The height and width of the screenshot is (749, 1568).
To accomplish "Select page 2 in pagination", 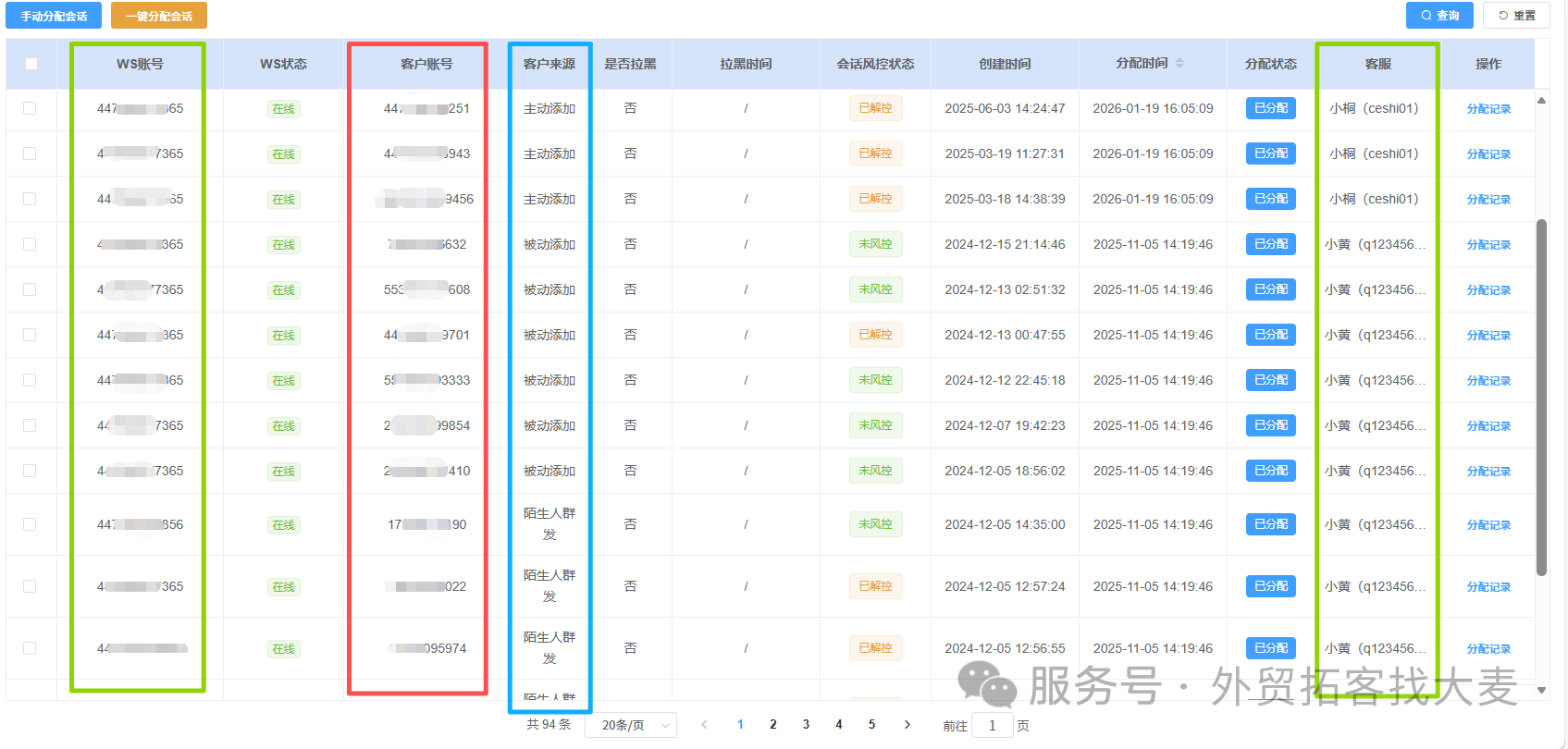I will point(773,725).
